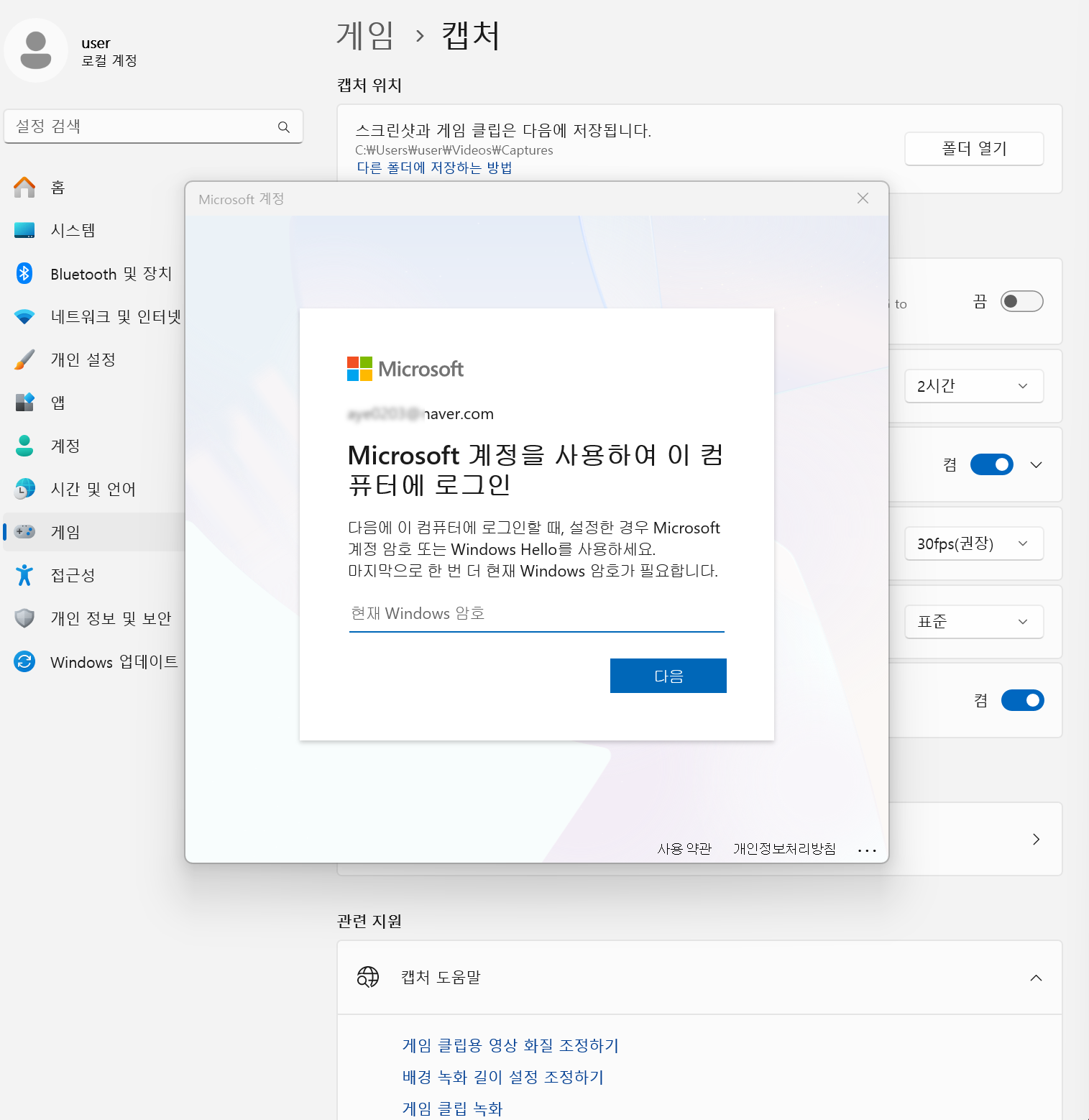Turn off the first 켬 toggle with expander
The width and height of the screenshot is (1089, 1120).
[x=992, y=464]
